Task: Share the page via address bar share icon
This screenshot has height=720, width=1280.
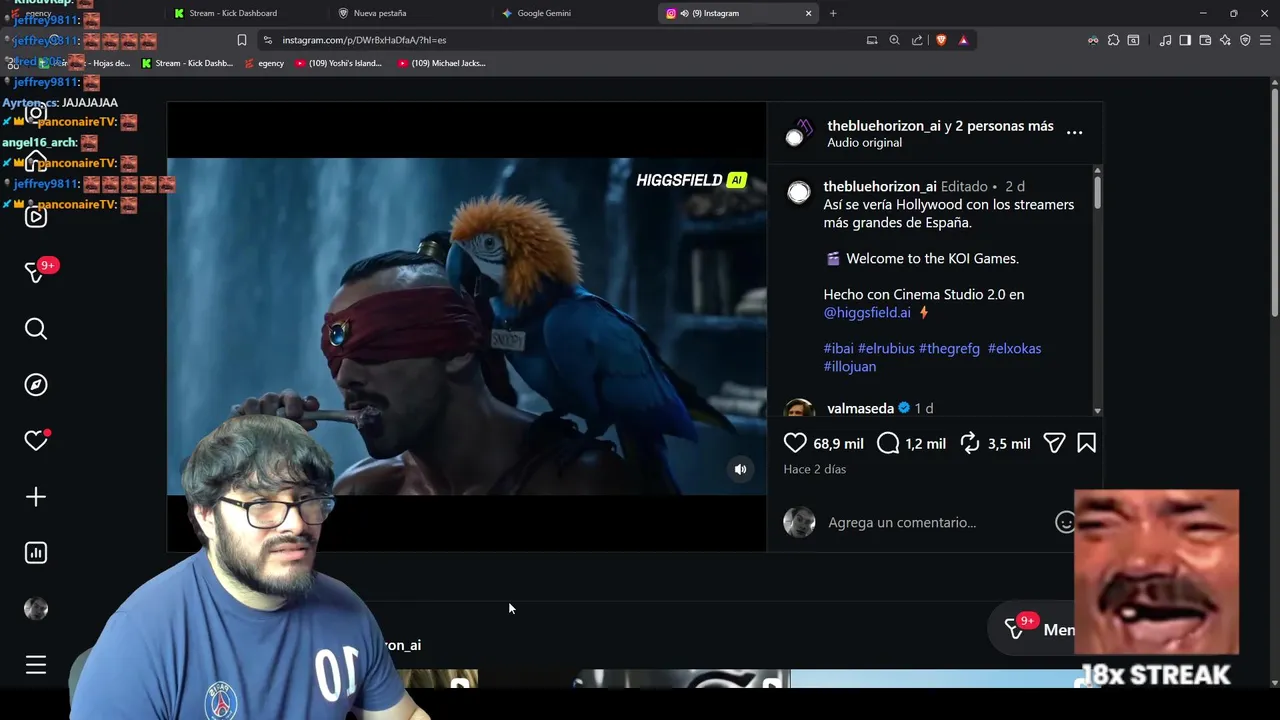Action: point(917,40)
